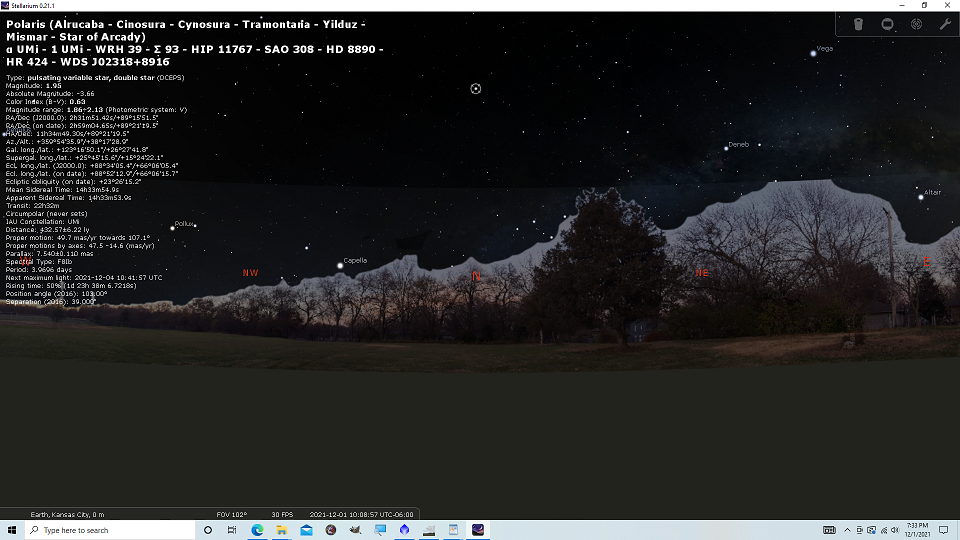Click the FOV 102° status text
960x540 pixels.
point(231,515)
